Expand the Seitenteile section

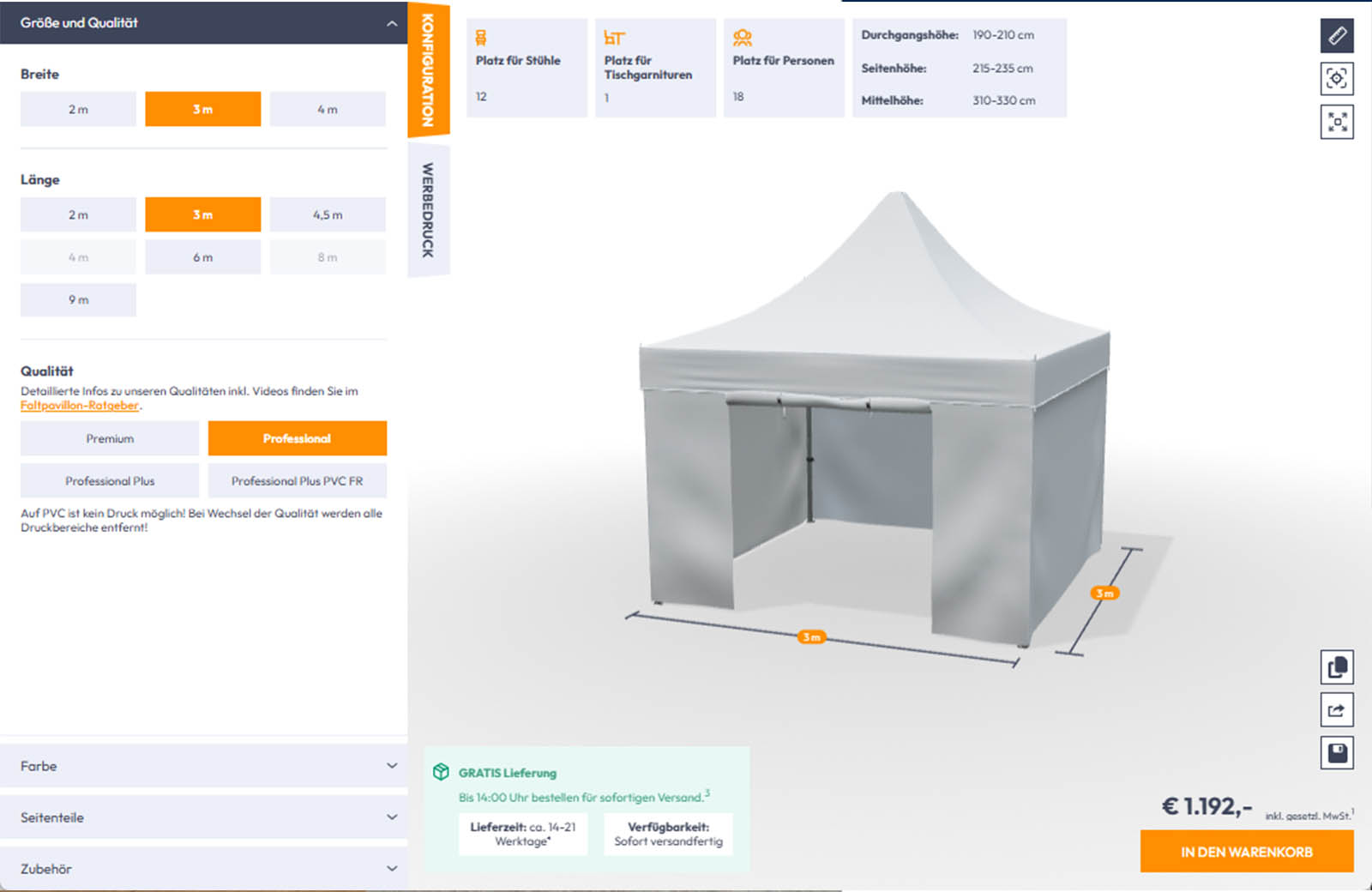pos(204,817)
